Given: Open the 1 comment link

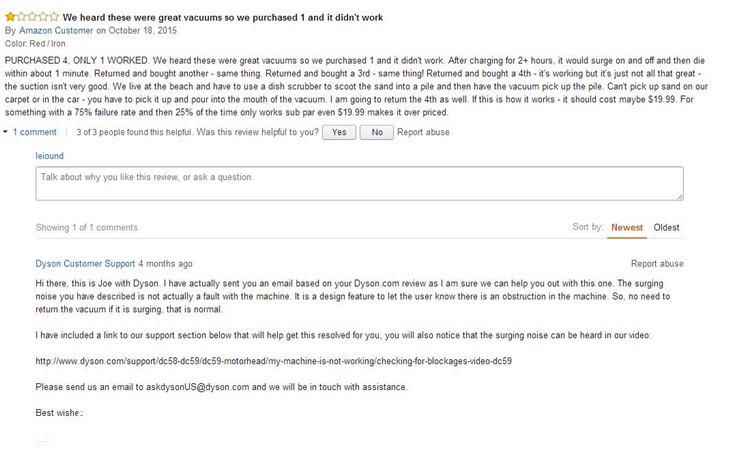Looking at the screenshot, I should point(34,132).
